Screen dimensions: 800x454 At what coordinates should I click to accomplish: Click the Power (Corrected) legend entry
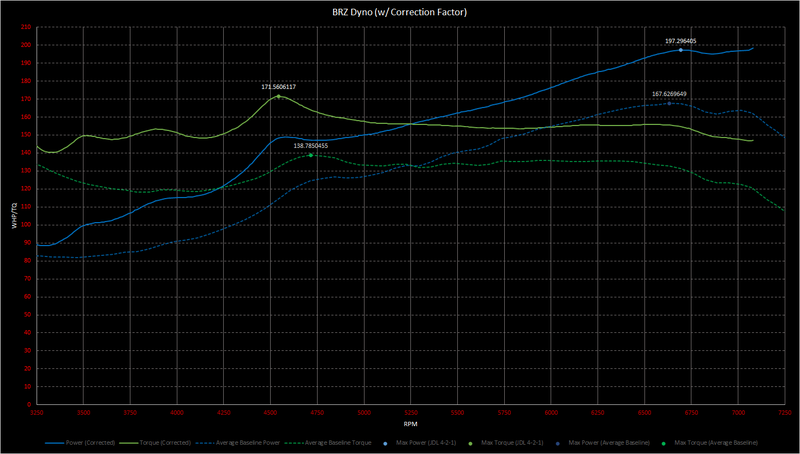pos(80,443)
